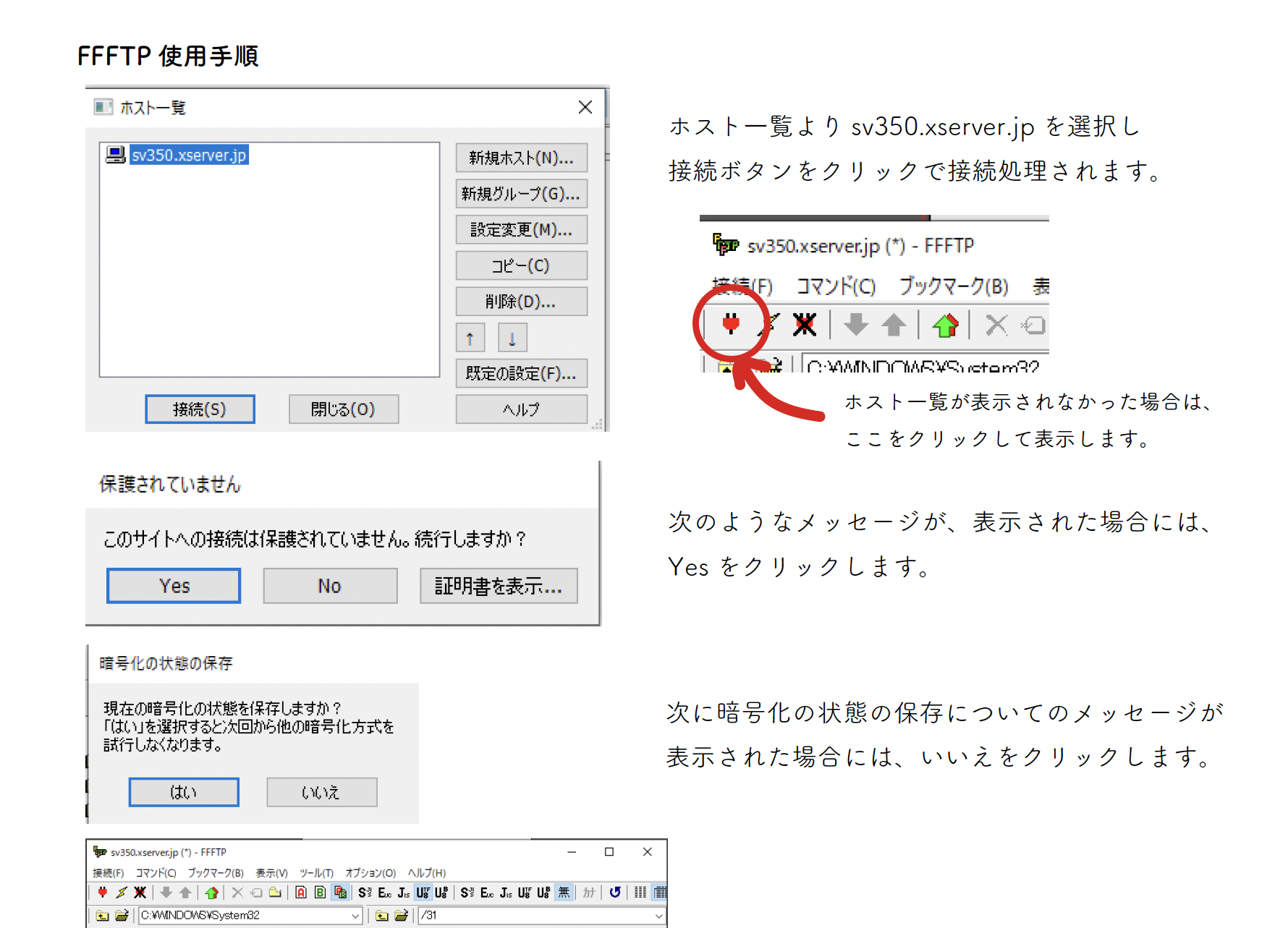
Task: Click the 証明書を表示... button
Action: click(499, 586)
